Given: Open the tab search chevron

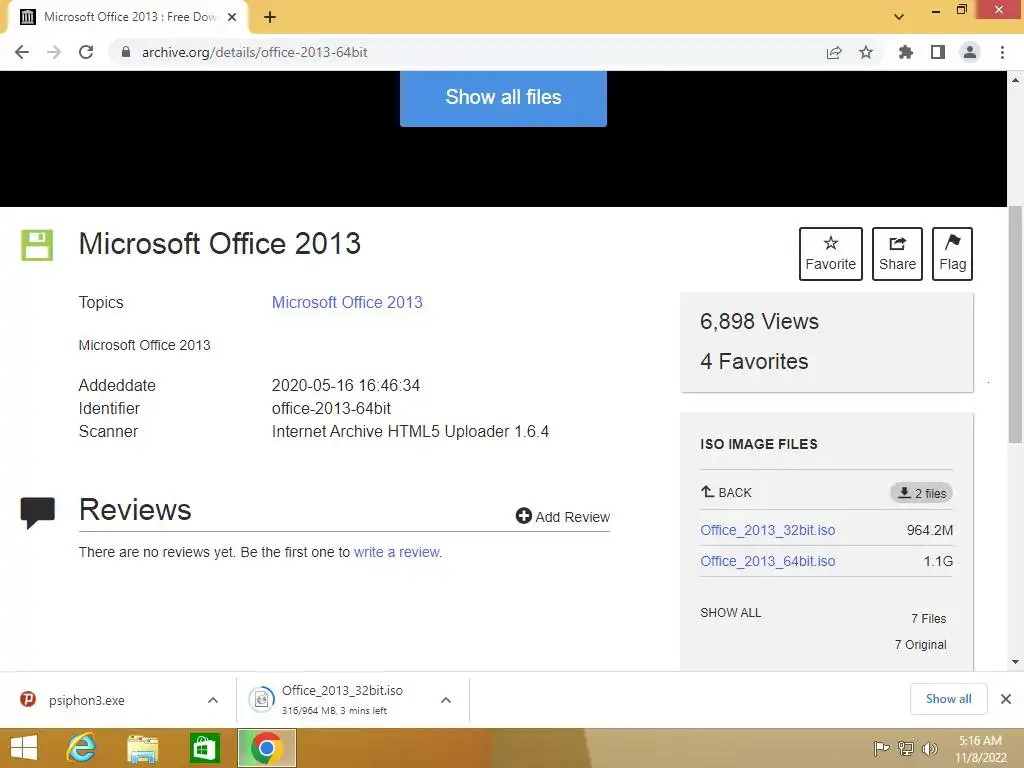Looking at the screenshot, I should pyautogui.click(x=899, y=17).
